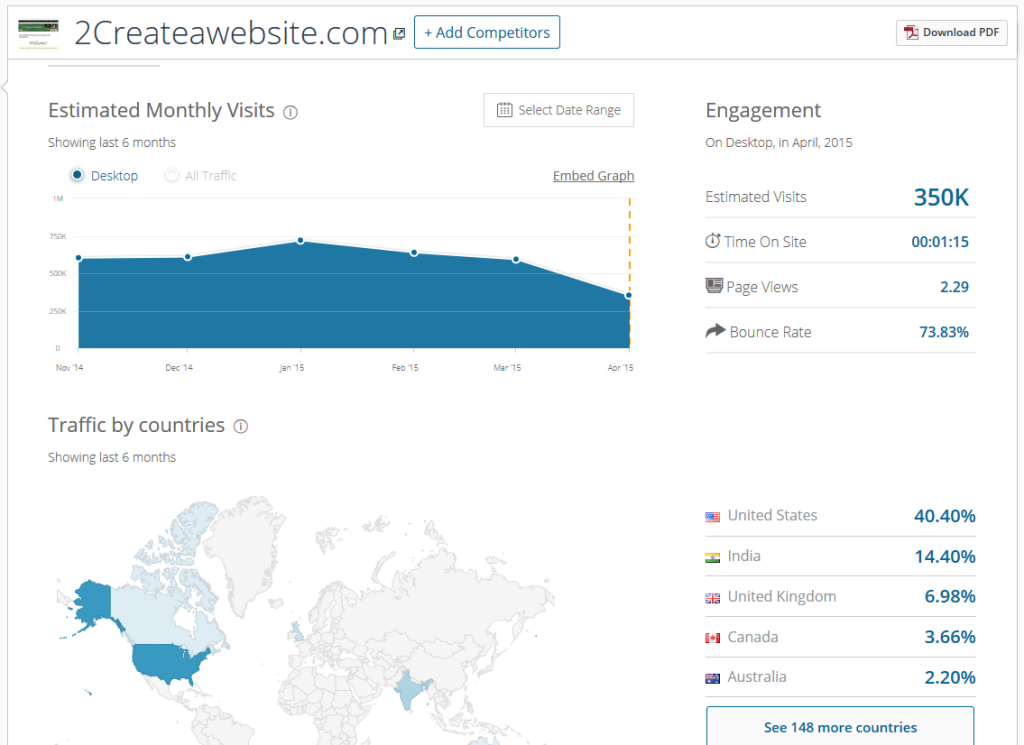Click the Canada country label
Screen dimensions: 1024x745
tap(752, 637)
